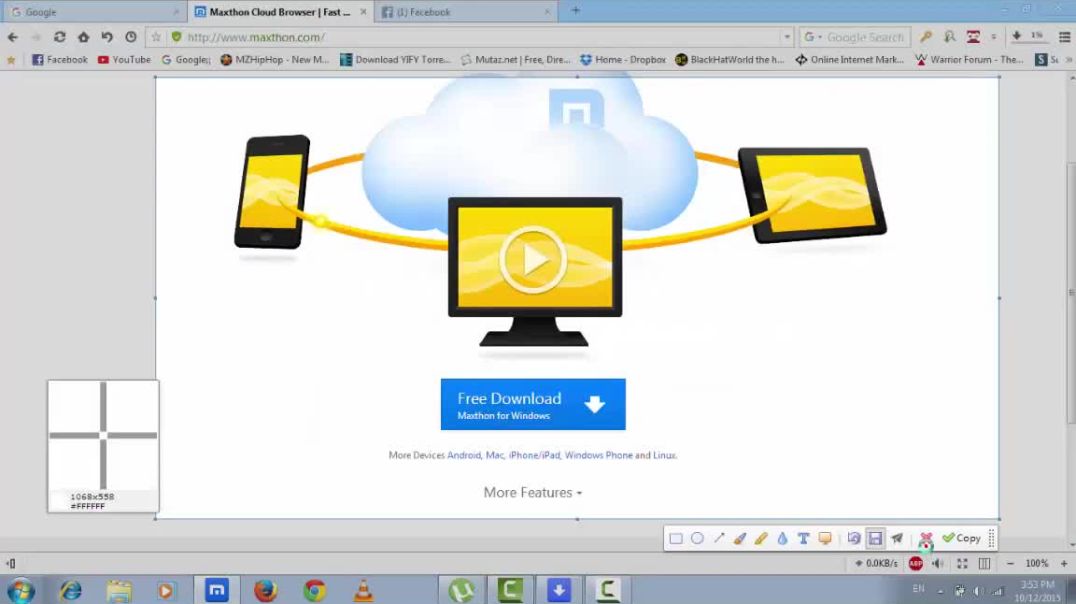Open uTorrent from the taskbar
The width and height of the screenshot is (1076, 604).
click(461, 590)
